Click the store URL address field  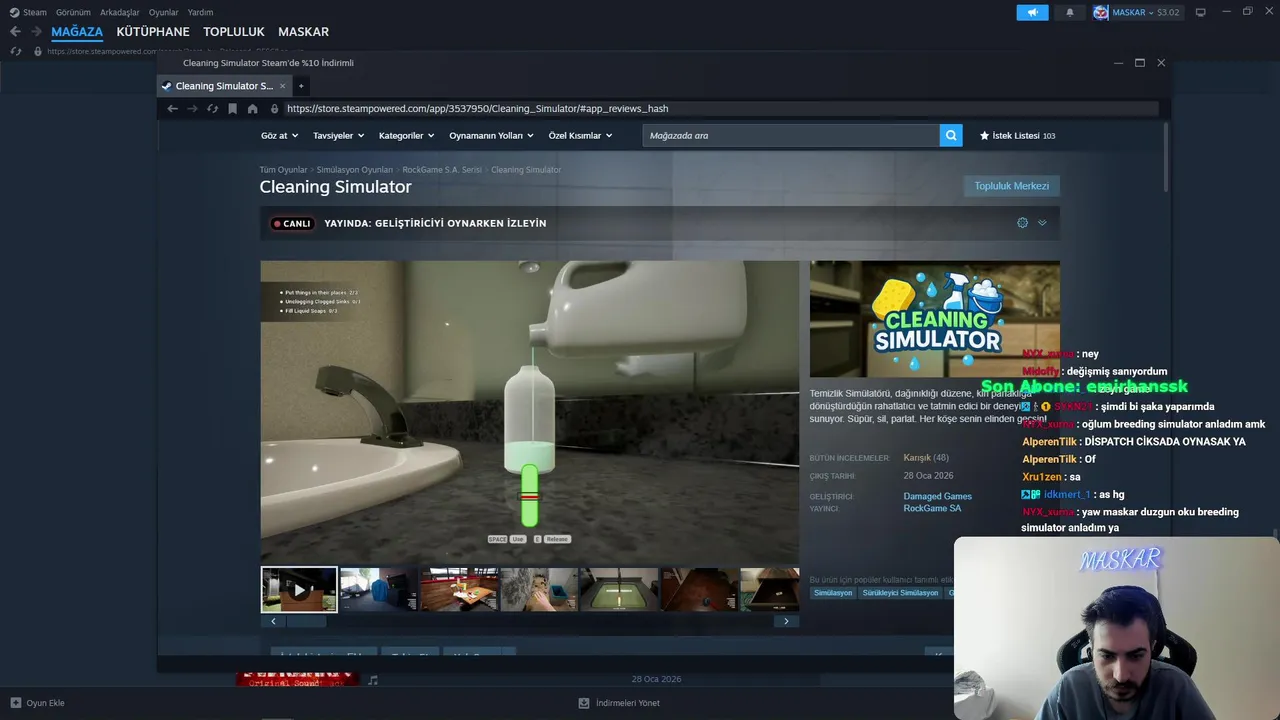[720, 108]
